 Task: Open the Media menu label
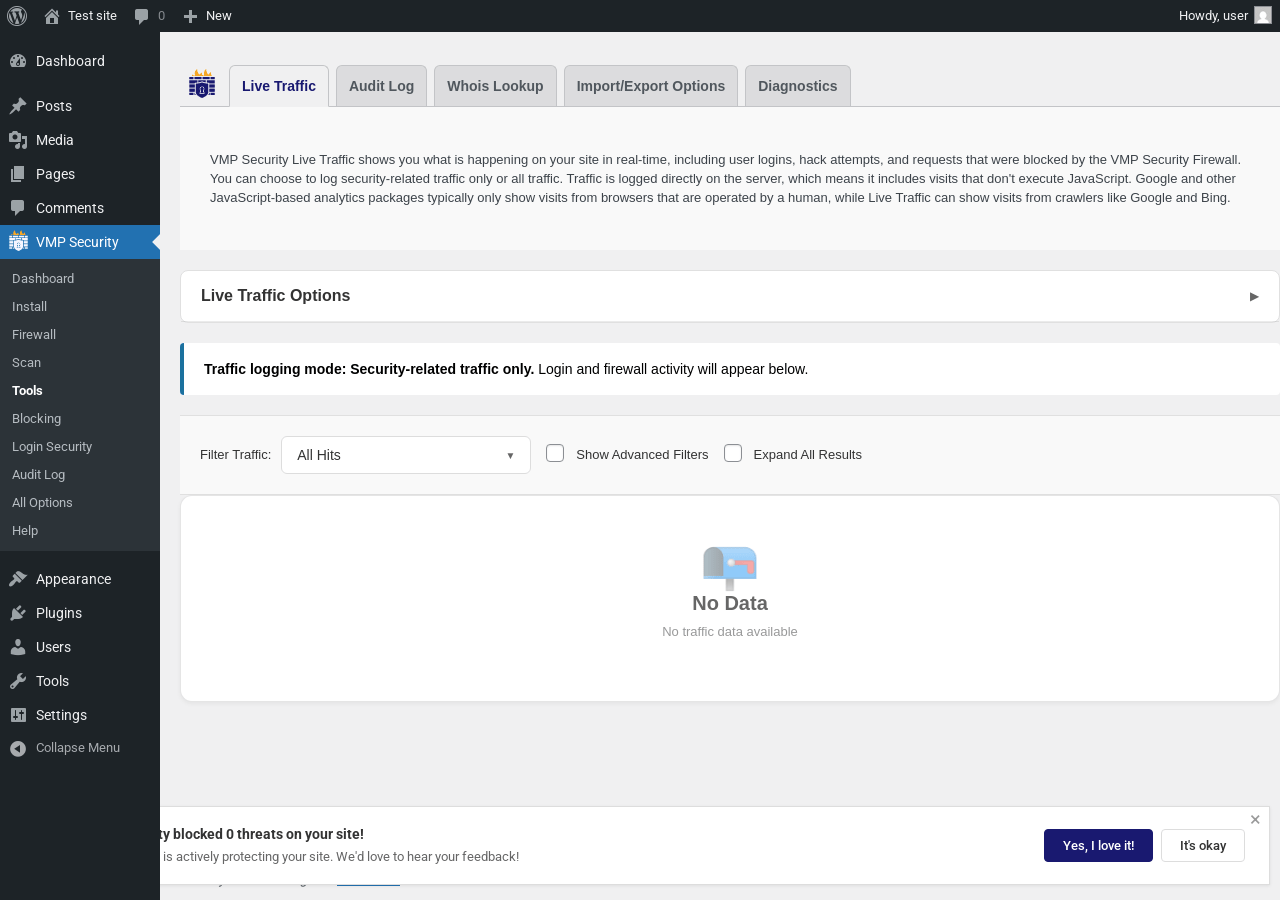coord(55,140)
